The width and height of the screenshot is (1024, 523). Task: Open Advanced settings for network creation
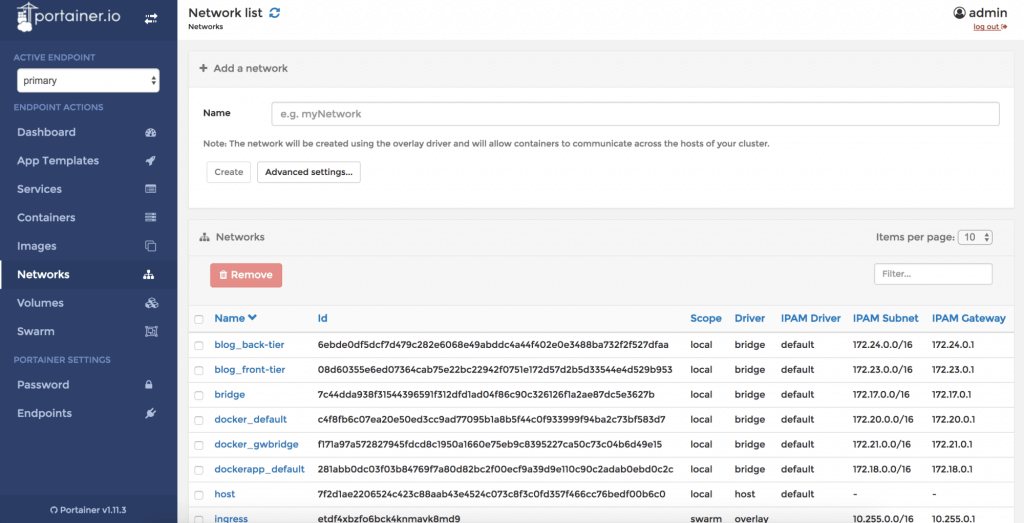click(x=309, y=172)
